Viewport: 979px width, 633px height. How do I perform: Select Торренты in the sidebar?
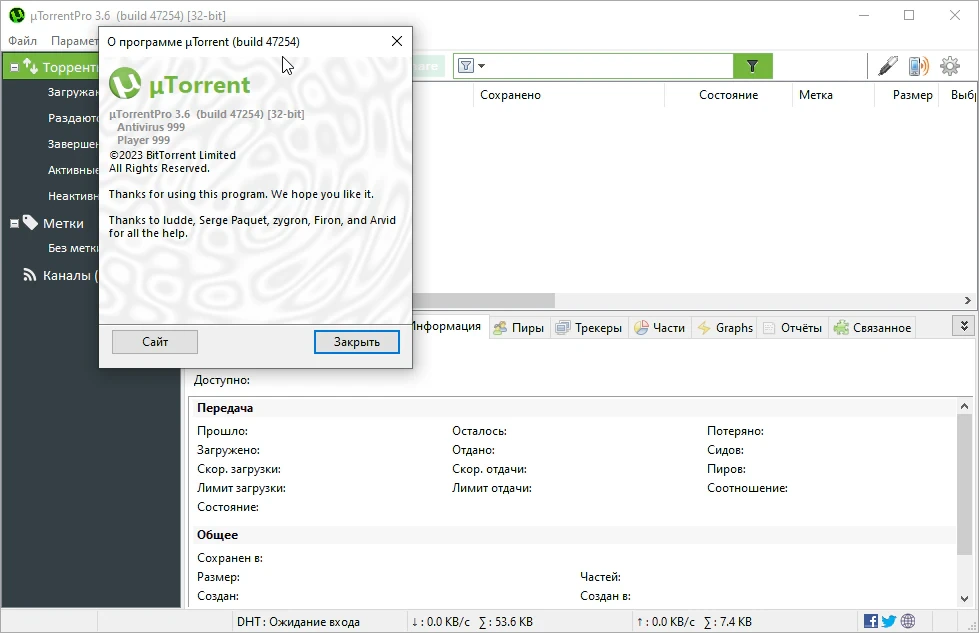click(70, 67)
